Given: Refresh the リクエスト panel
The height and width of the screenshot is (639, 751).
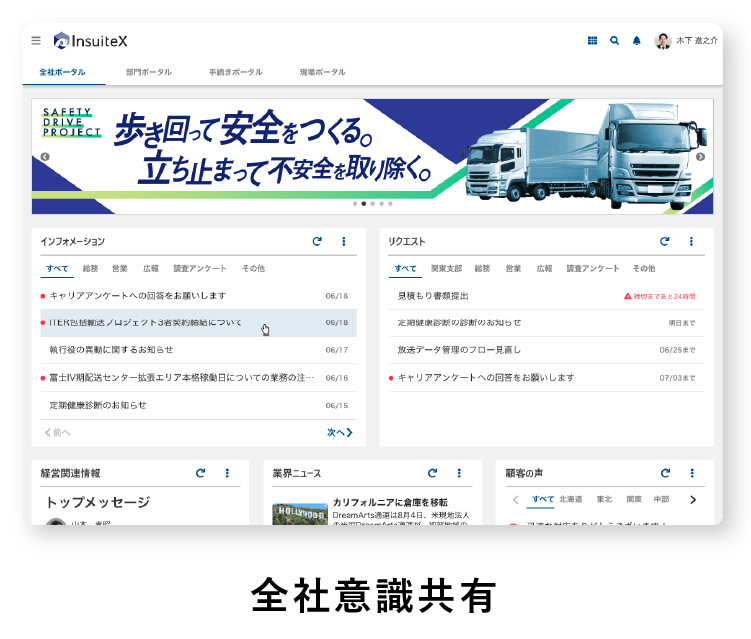Looking at the screenshot, I should [664, 241].
